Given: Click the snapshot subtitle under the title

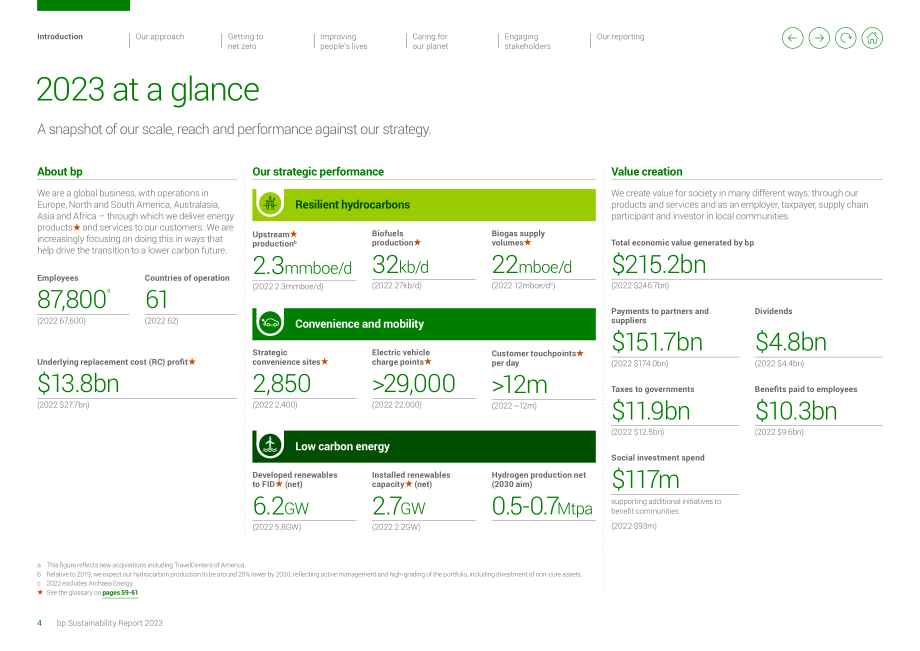Looking at the screenshot, I should (234, 129).
